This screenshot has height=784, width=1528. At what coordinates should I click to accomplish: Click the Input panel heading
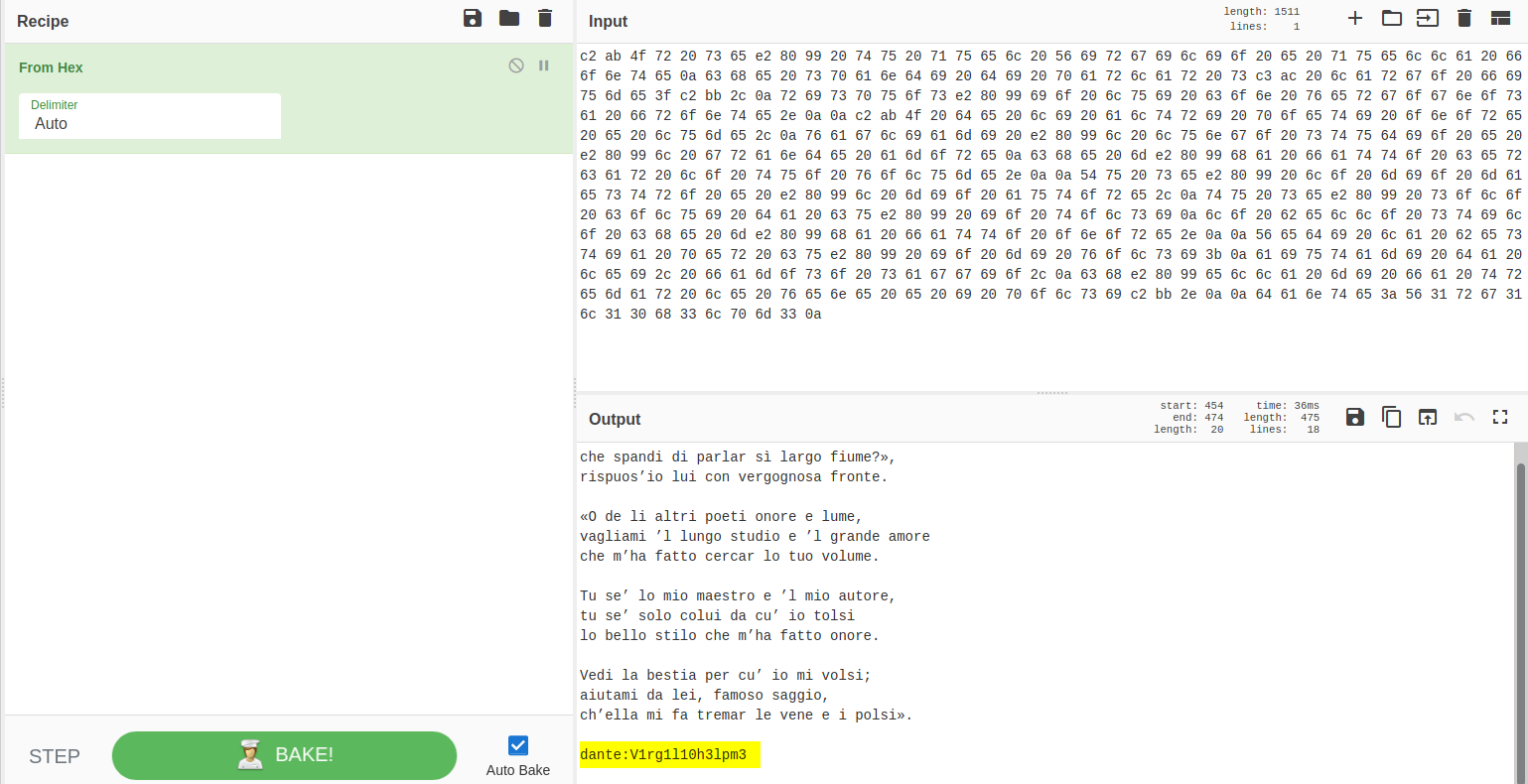coord(608,21)
